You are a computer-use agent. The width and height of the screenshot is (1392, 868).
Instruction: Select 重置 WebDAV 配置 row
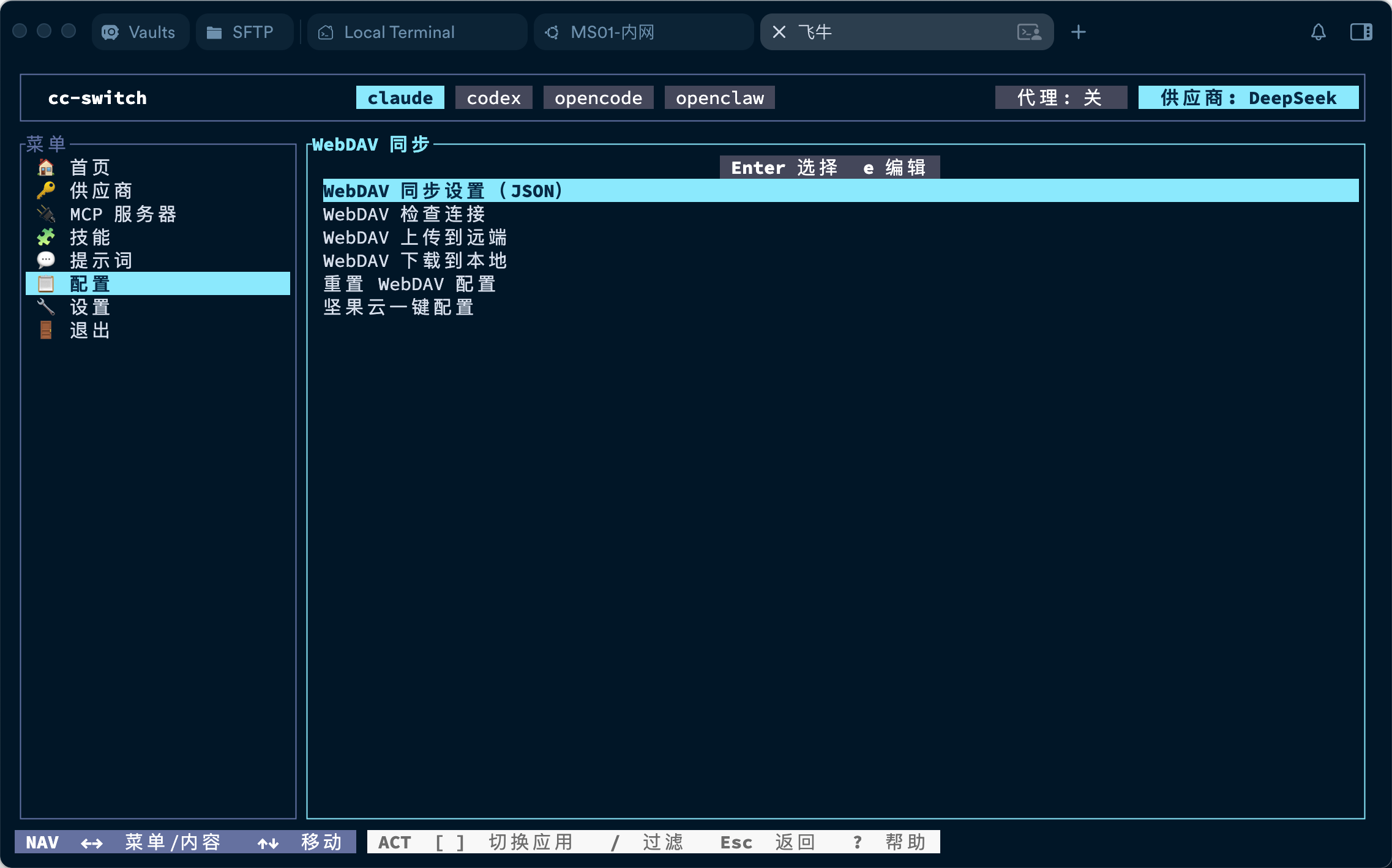click(840, 283)
